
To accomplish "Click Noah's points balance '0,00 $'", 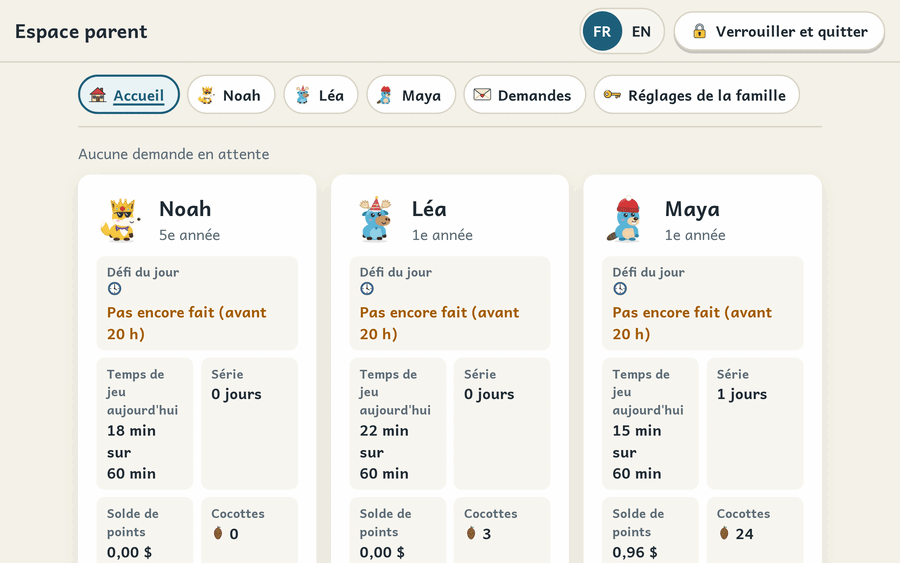I will pos(129,553).
